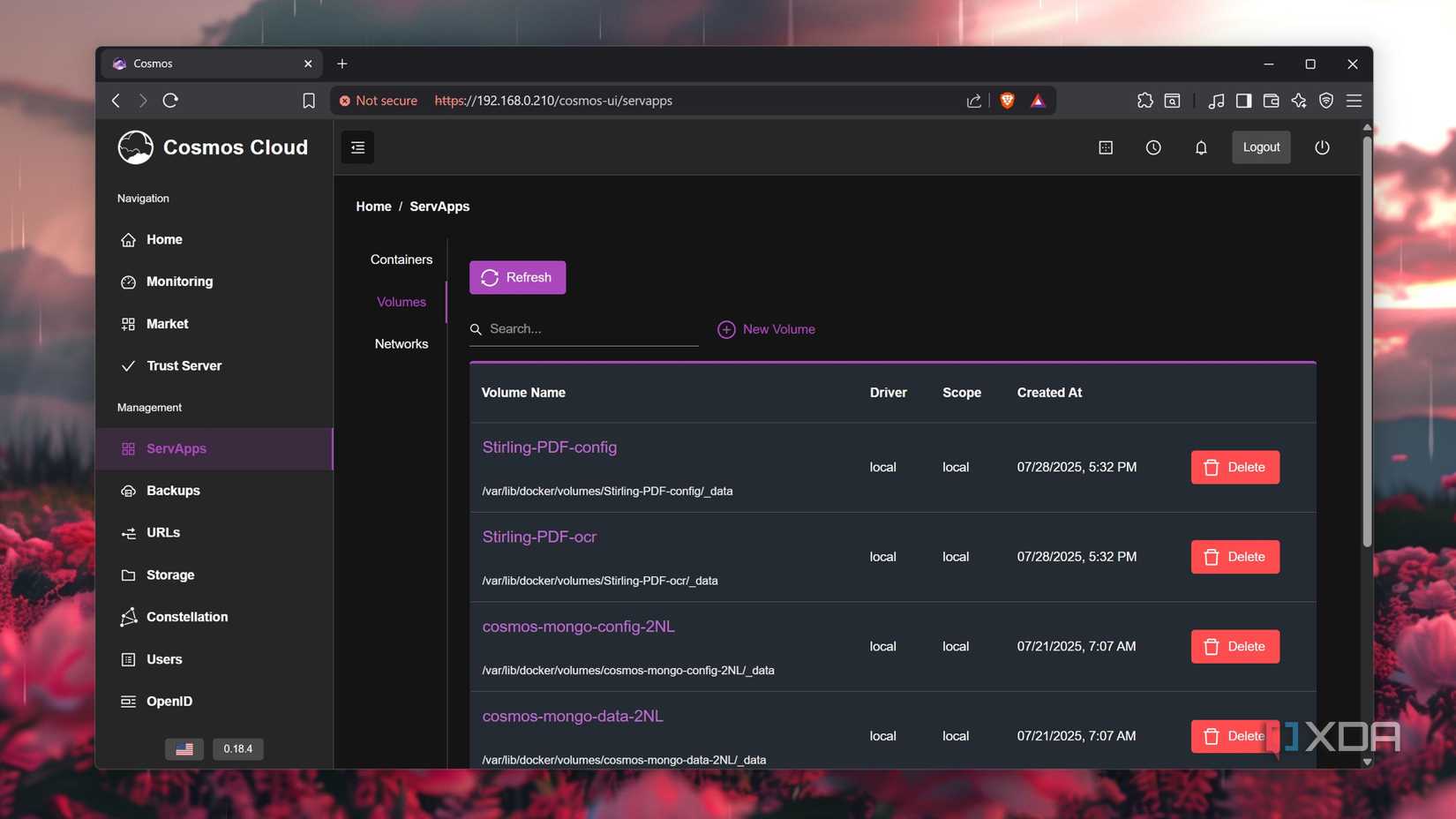Open the clock history icon in header
This screenshot has width=1456, height=819.
(x=1153, y=147)
